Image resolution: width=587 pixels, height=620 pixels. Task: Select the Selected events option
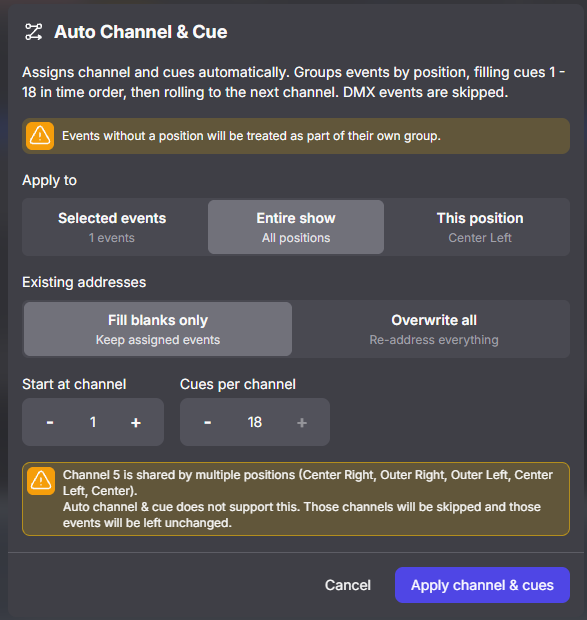coord(112,227)
